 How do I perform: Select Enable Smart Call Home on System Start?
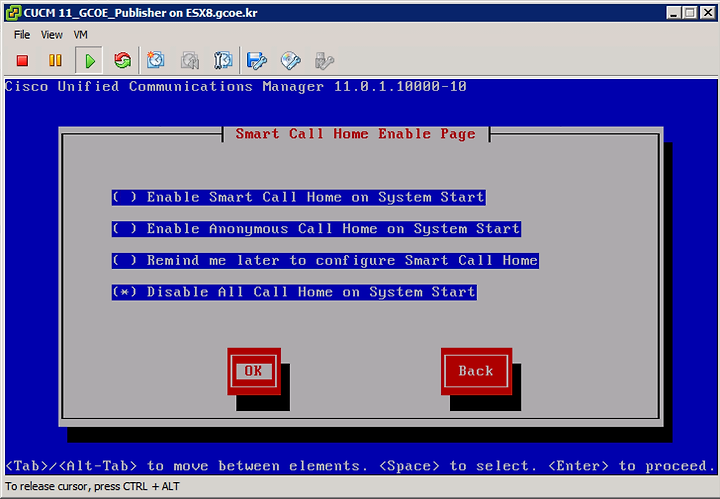(298, 197)
